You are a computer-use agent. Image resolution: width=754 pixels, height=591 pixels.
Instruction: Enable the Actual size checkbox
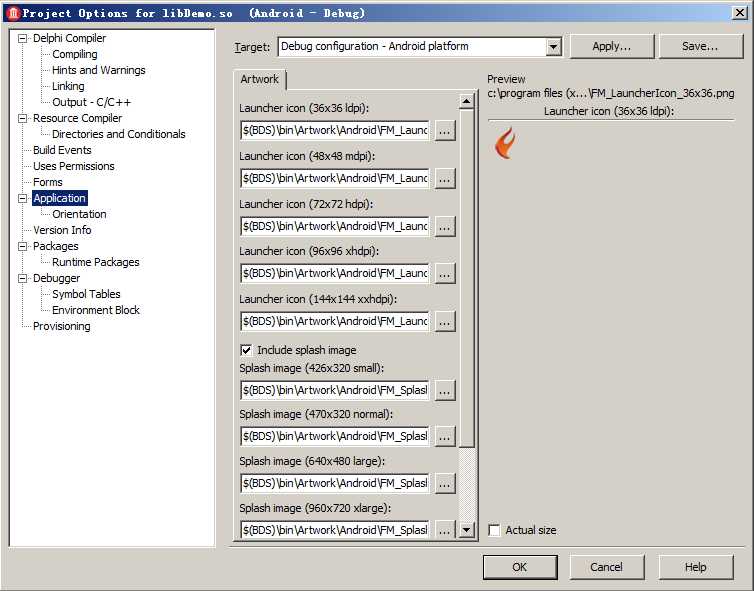(x=494, y=530)
